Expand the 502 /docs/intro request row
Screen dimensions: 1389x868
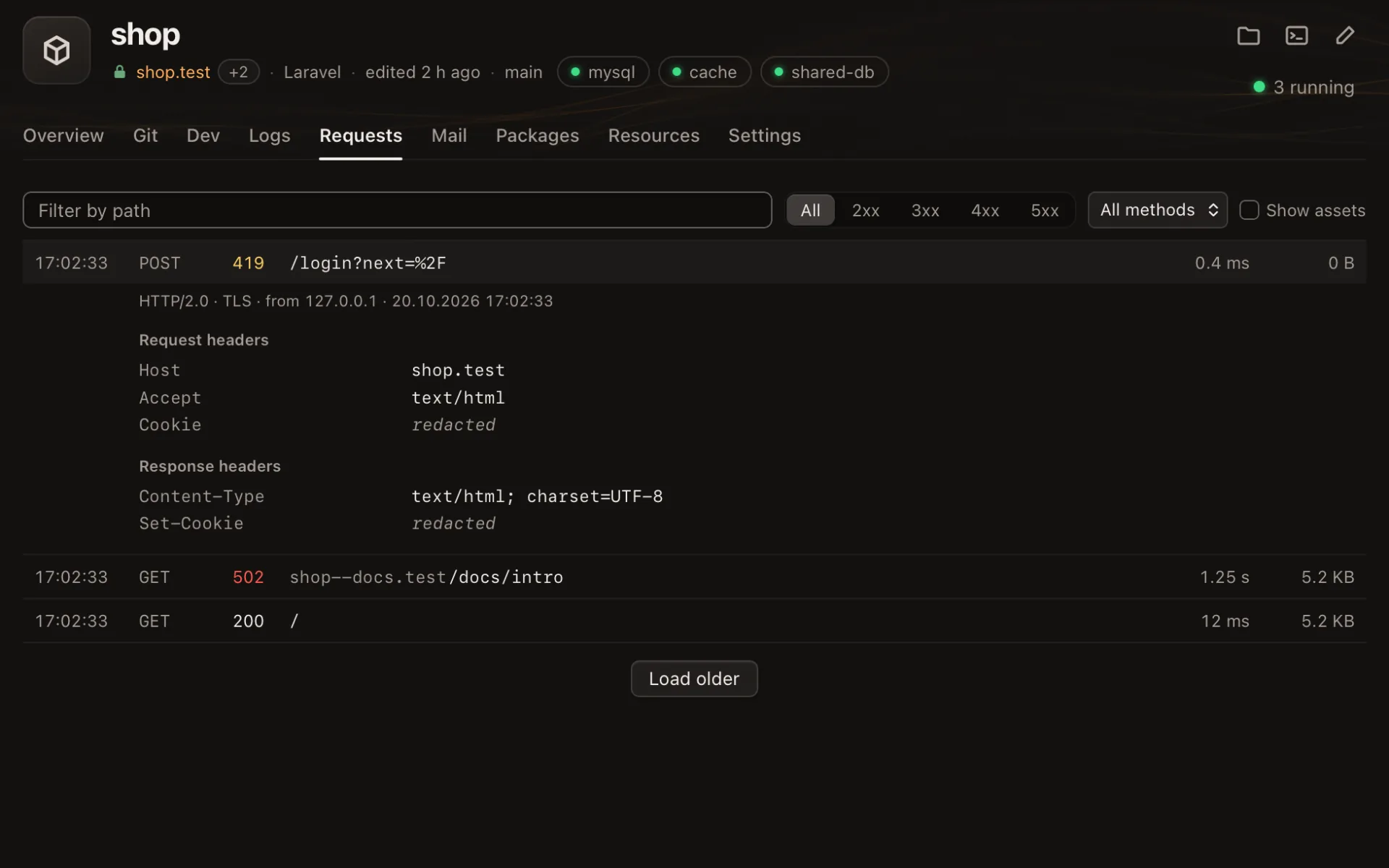(694, 577)
